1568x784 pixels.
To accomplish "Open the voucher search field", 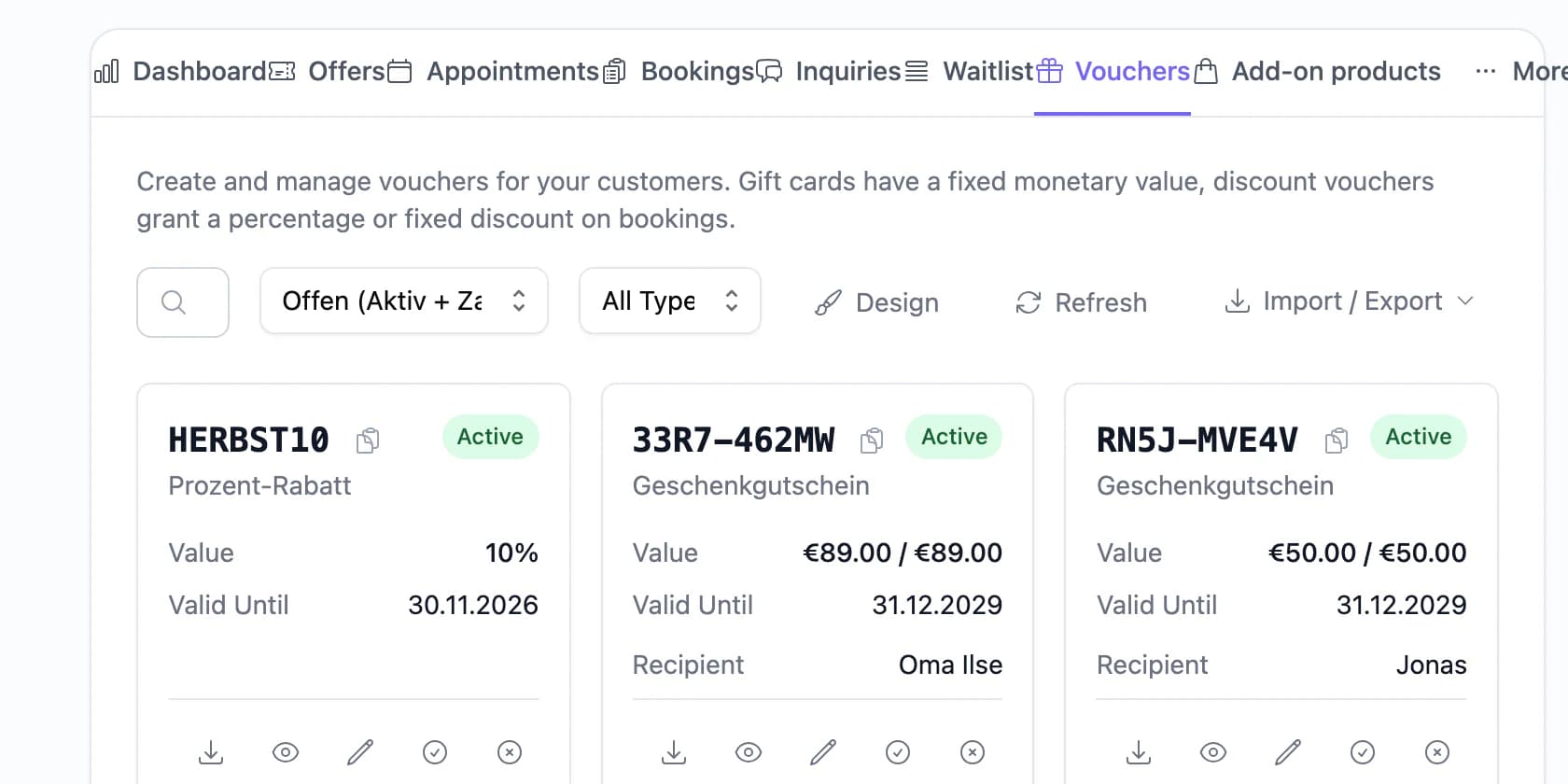I will pos(183,302).
